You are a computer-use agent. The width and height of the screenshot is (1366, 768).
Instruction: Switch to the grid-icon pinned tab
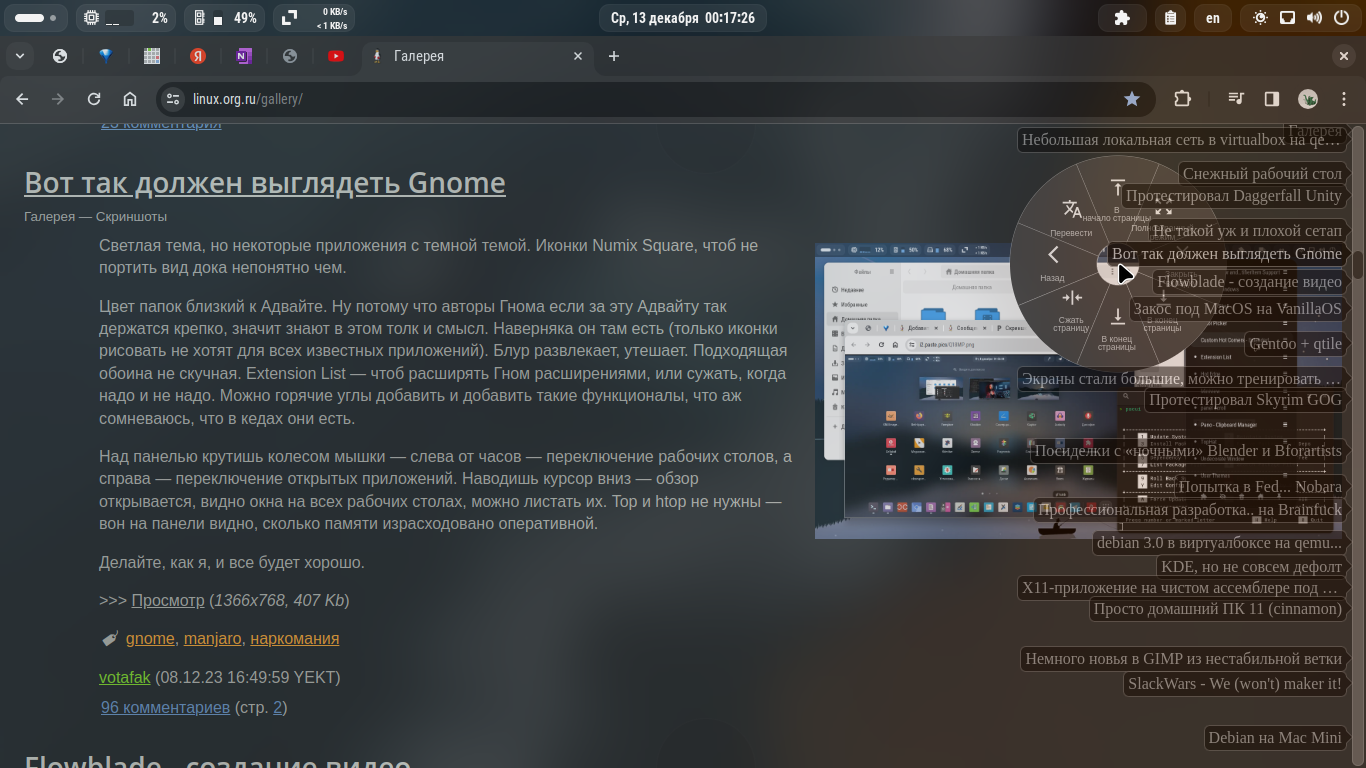pyautogui.click(x=152, y=56)
